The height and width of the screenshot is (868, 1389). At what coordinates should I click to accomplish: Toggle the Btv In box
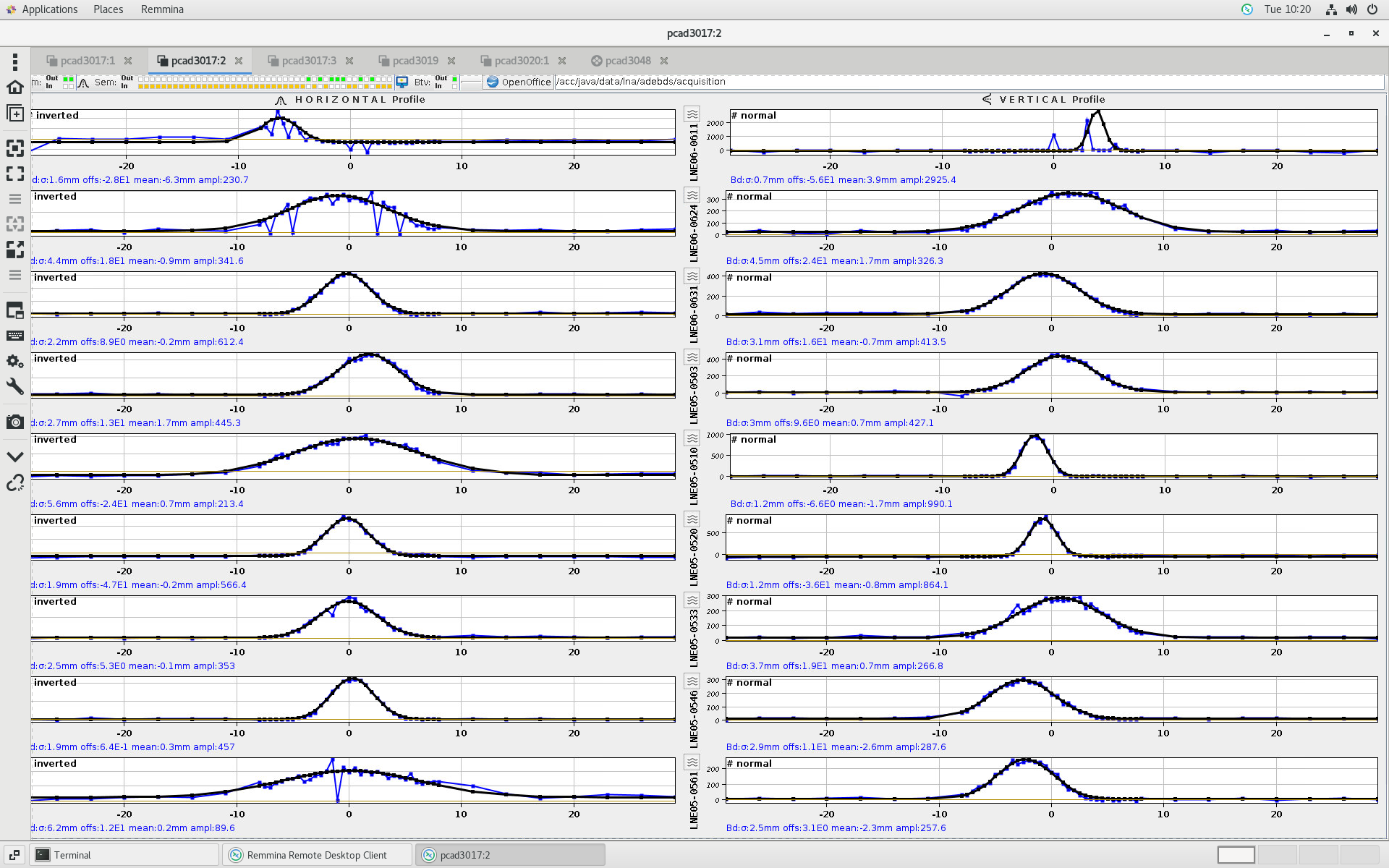(x=454, y=86)
